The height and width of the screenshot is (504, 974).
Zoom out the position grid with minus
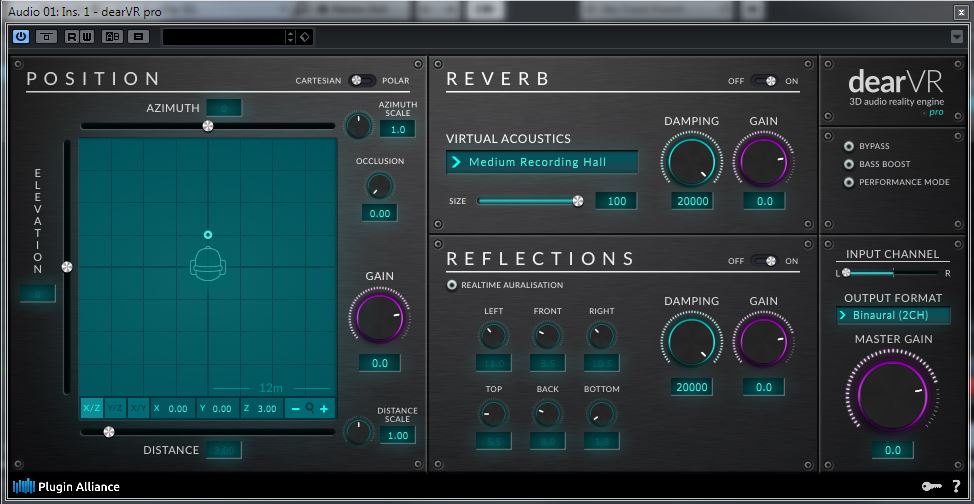click(x=295, y=409)
